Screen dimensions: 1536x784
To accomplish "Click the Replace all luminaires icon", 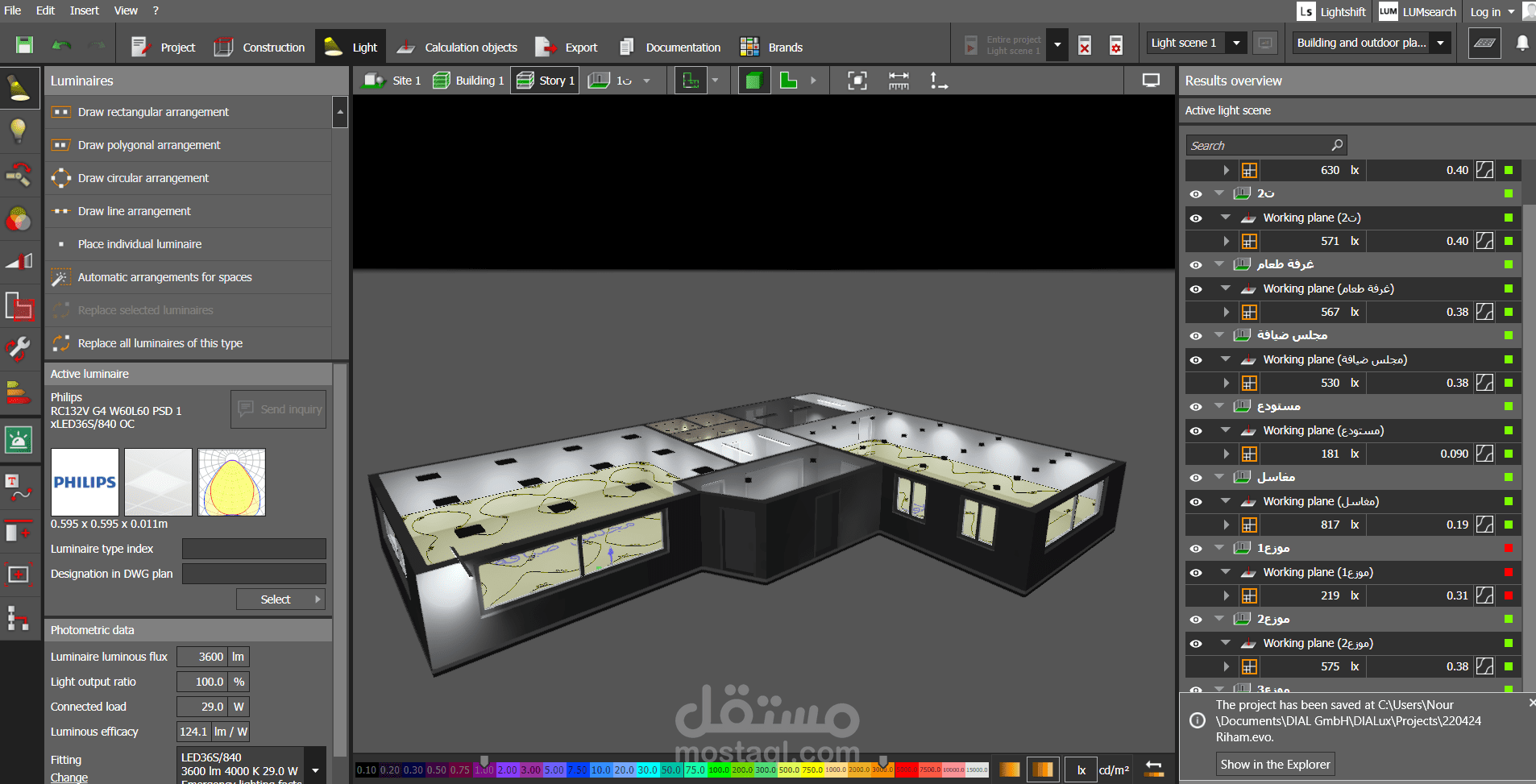I will coord(61,343).
